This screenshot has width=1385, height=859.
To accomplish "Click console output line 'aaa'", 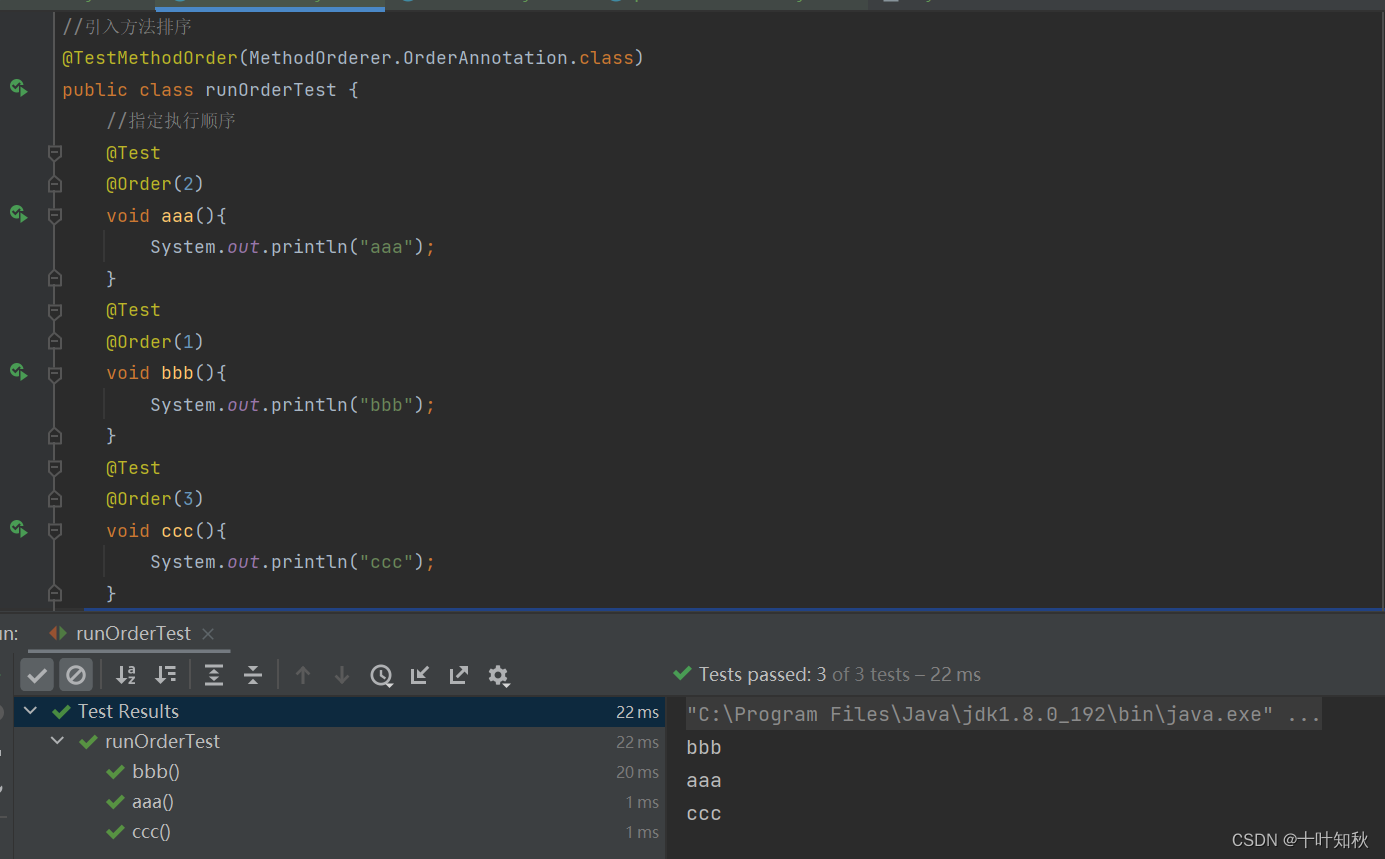I will pos(704,781).
